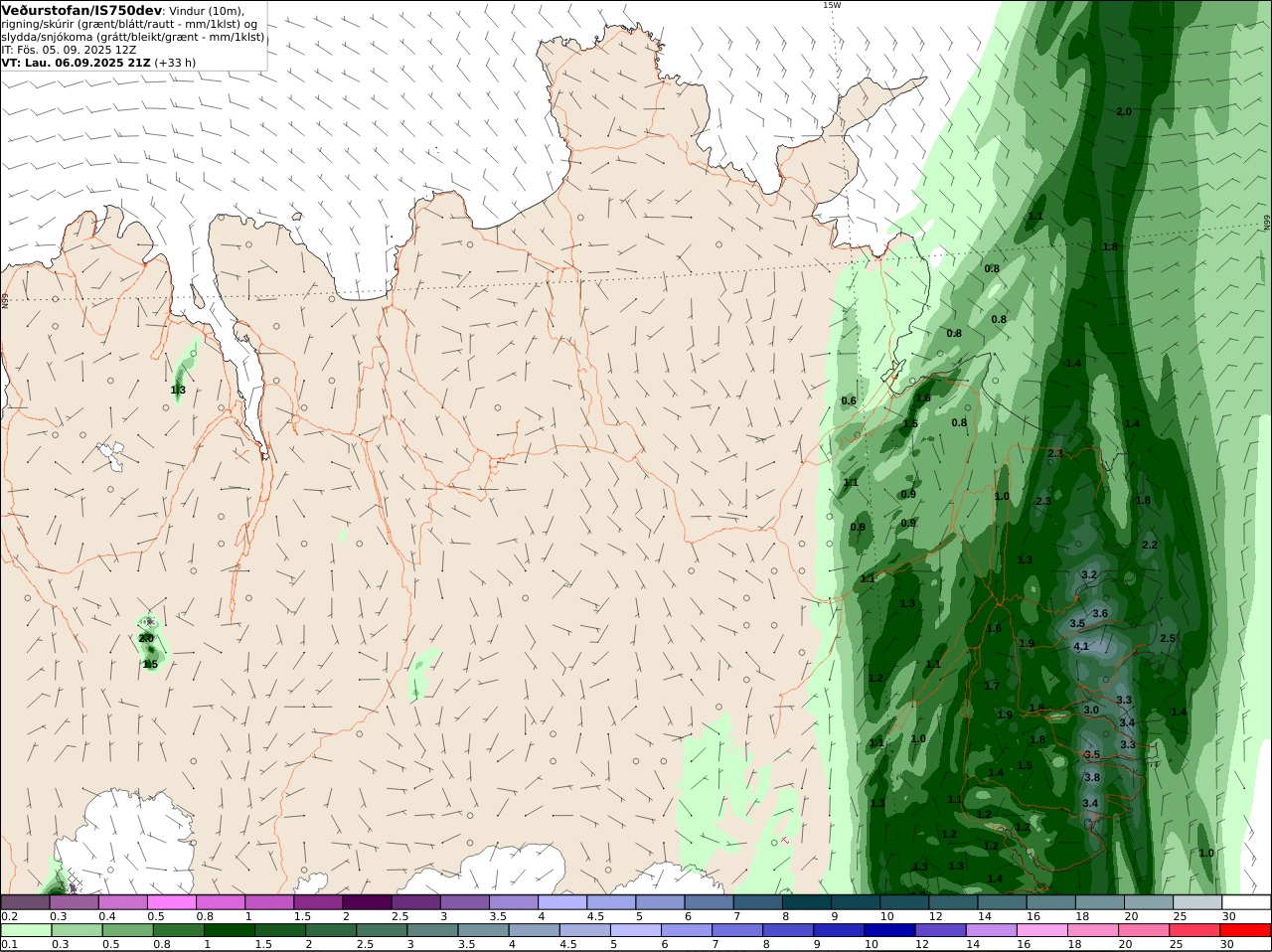Click the 3.6 precipitation value on the map
1272x952 pixels.
1100,613
